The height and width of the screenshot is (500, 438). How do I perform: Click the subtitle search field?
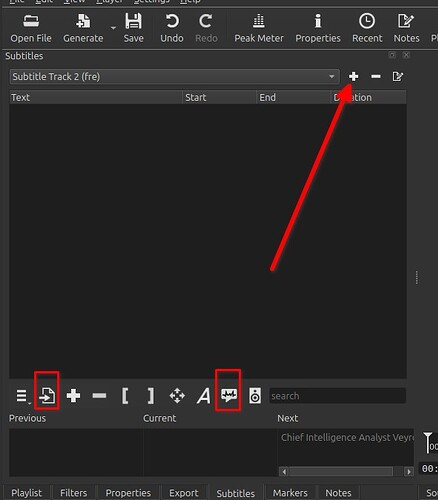tap(337, 396)
